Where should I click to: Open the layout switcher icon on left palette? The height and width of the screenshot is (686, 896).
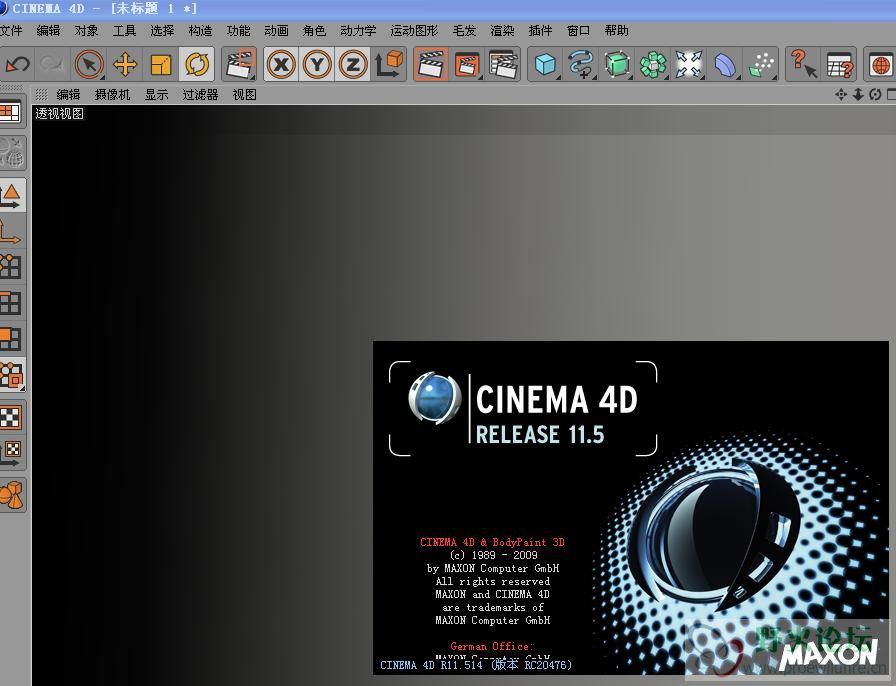coord(11,112)
